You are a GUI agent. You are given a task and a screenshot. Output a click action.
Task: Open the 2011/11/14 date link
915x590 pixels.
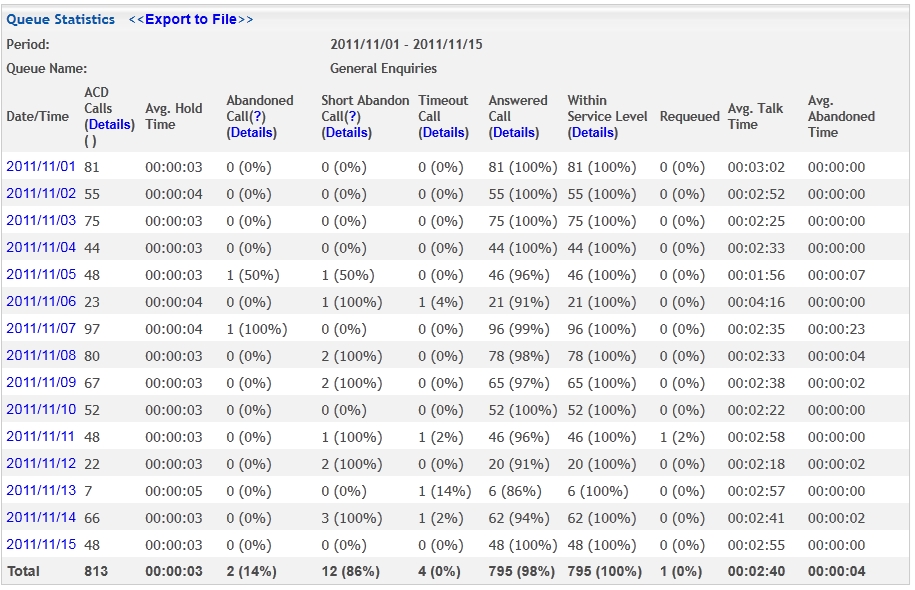click(41, 517)
